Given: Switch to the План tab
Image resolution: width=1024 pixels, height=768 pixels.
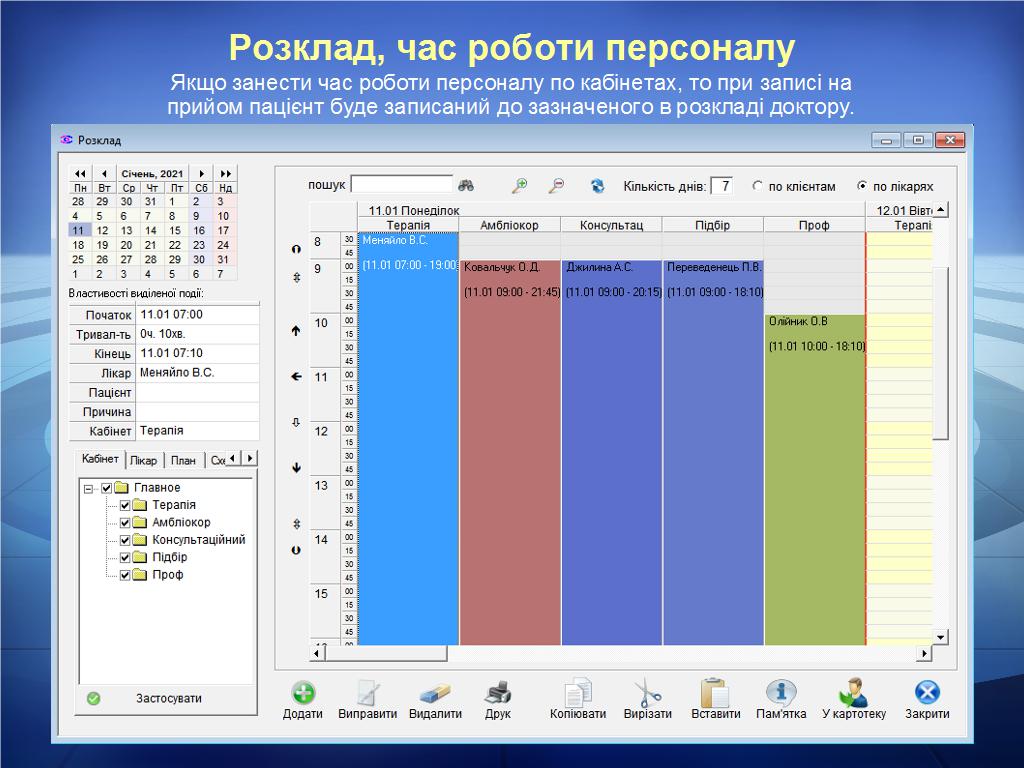Looking at the screenshot, I should tap(183, 460).
